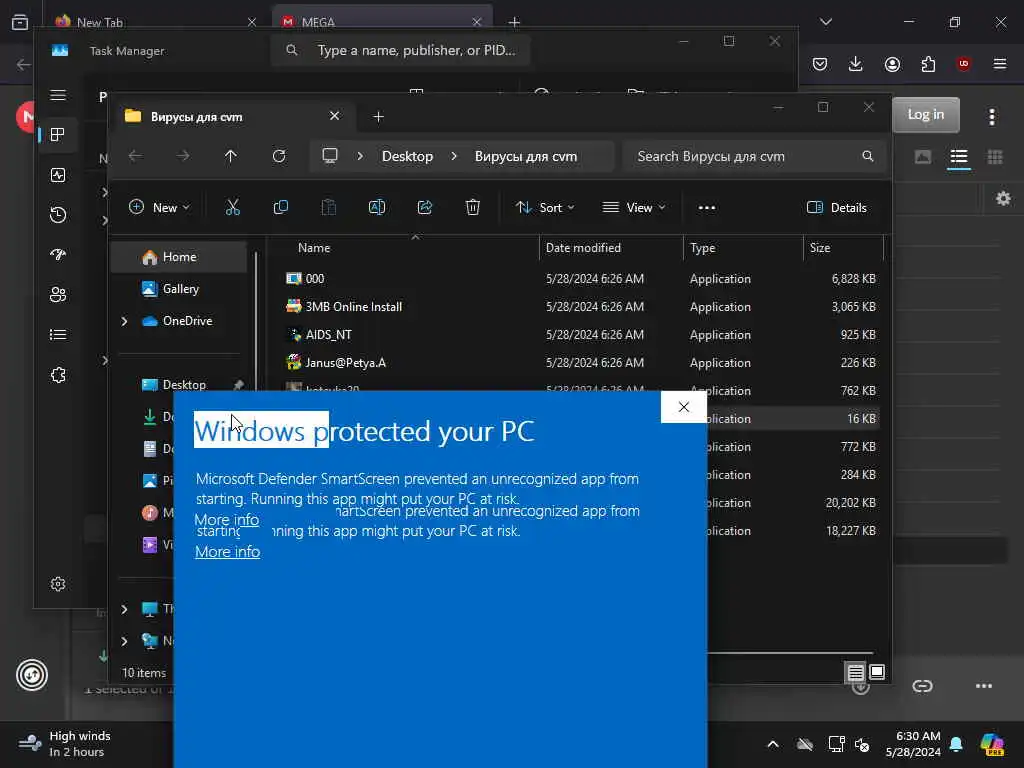Open the View dropdown in Explorer

[633, 208]
